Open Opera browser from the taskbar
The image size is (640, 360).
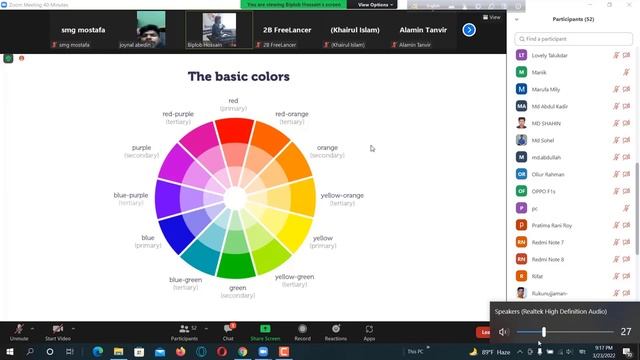pos(222,351)
